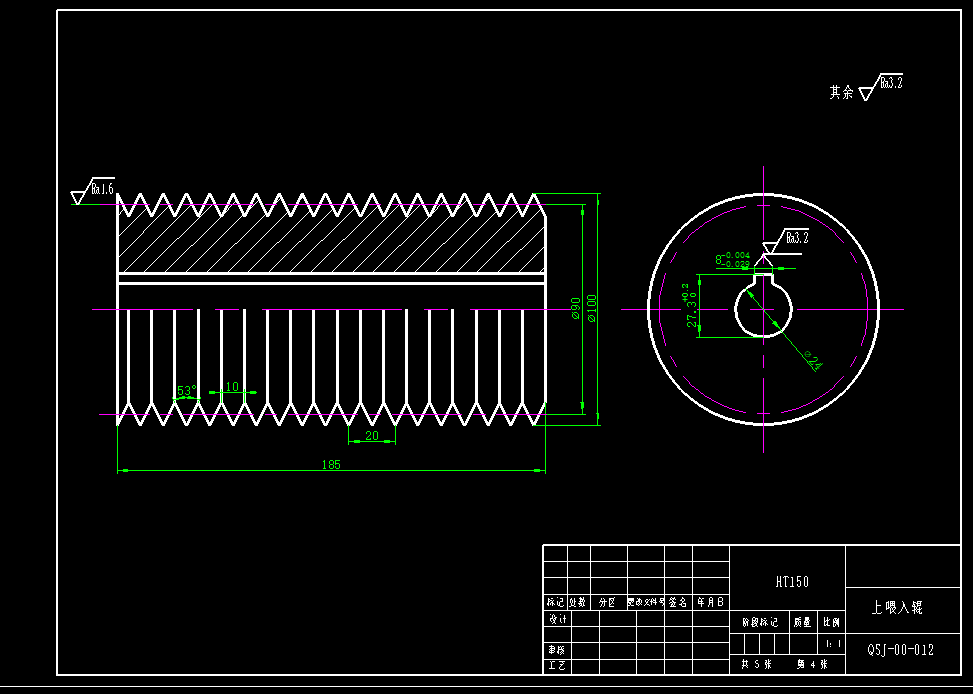Click the HT150 material text
The height and width of the screenshot is (694, 973).
(x=792, y=582)
